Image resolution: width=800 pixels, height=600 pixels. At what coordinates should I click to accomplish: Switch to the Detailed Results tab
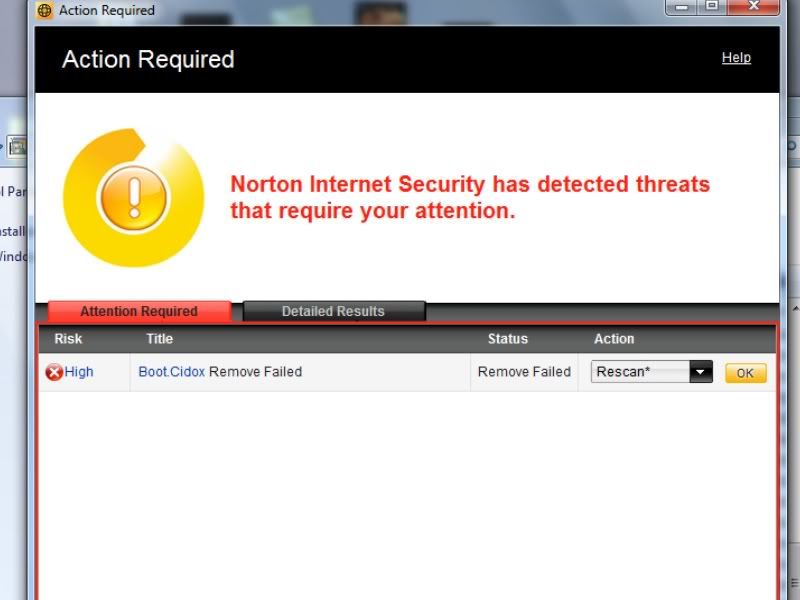(x=334, y=311)
